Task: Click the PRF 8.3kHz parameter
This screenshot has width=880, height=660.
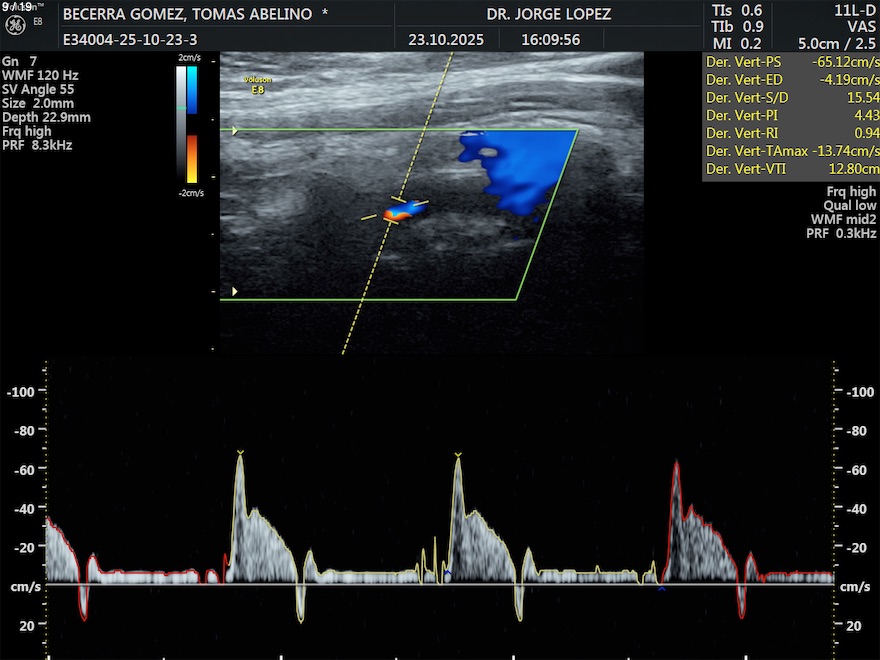Action: click(x=37, y=145)
